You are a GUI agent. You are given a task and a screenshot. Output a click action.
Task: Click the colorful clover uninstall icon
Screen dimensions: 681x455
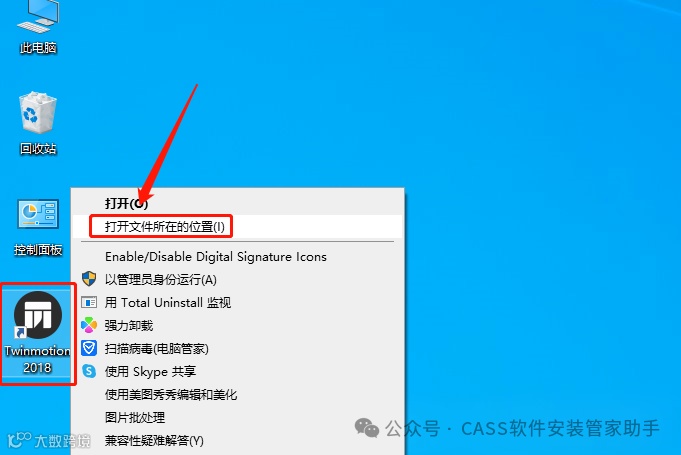[x=89, y=325]
